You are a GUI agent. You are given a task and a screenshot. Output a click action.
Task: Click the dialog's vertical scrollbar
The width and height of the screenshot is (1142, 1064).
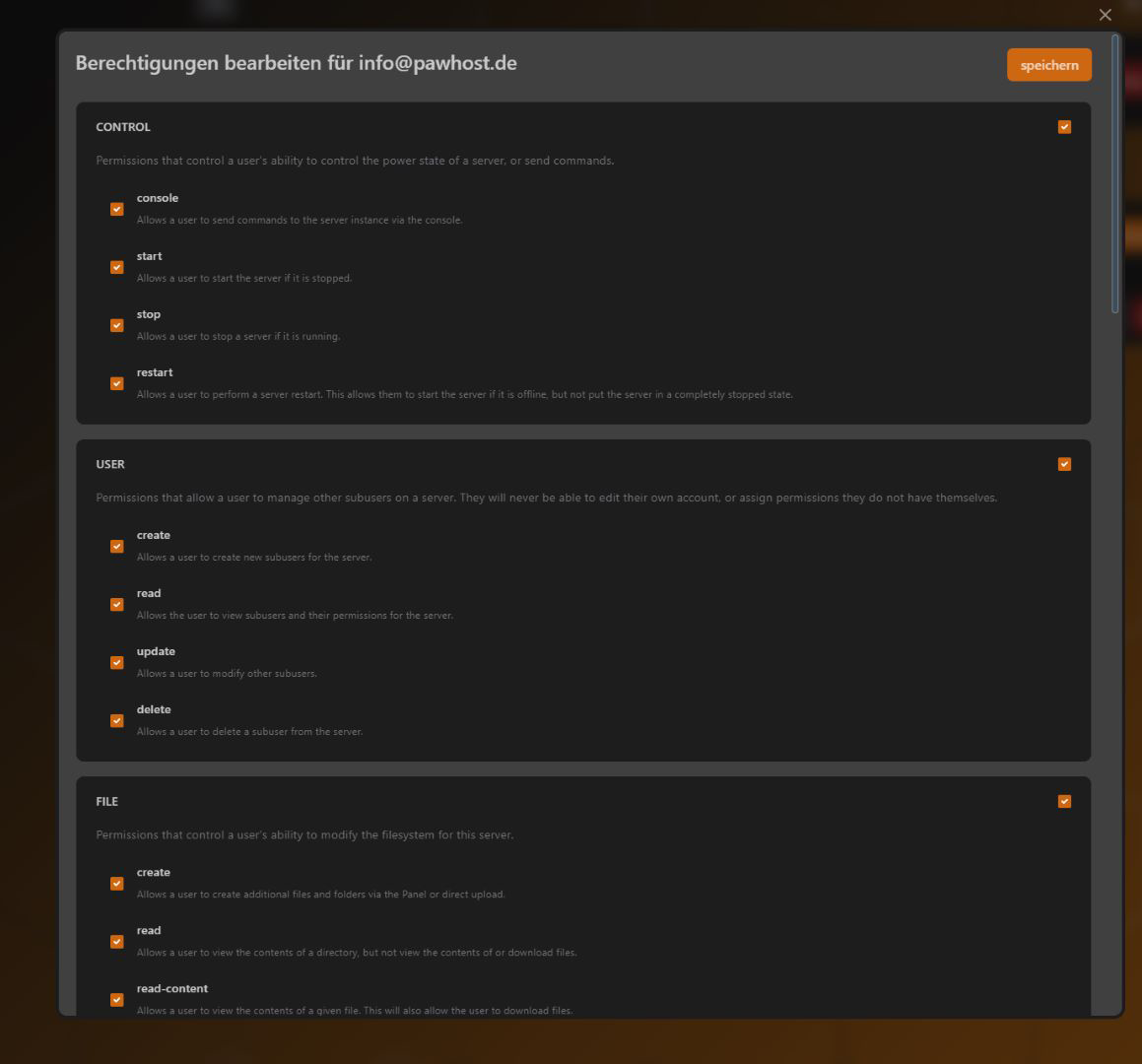point(1115,173)
